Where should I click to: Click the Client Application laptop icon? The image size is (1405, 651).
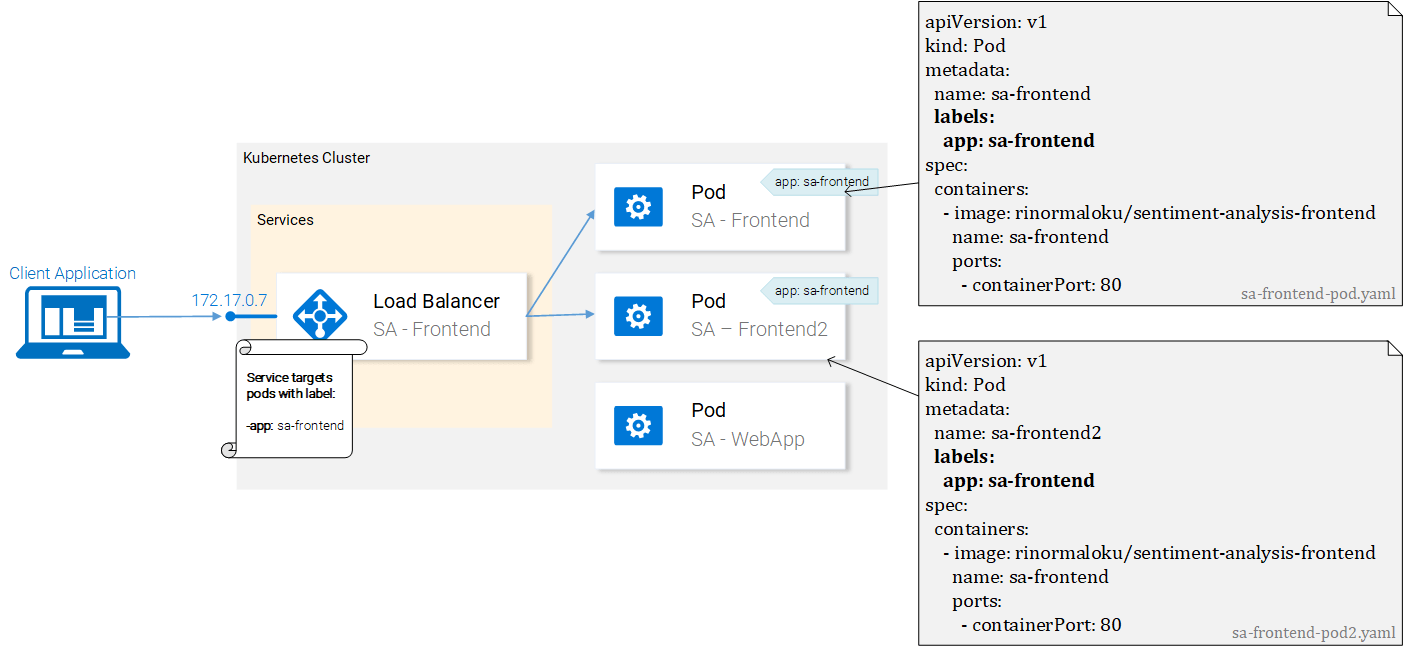[73, 321]
